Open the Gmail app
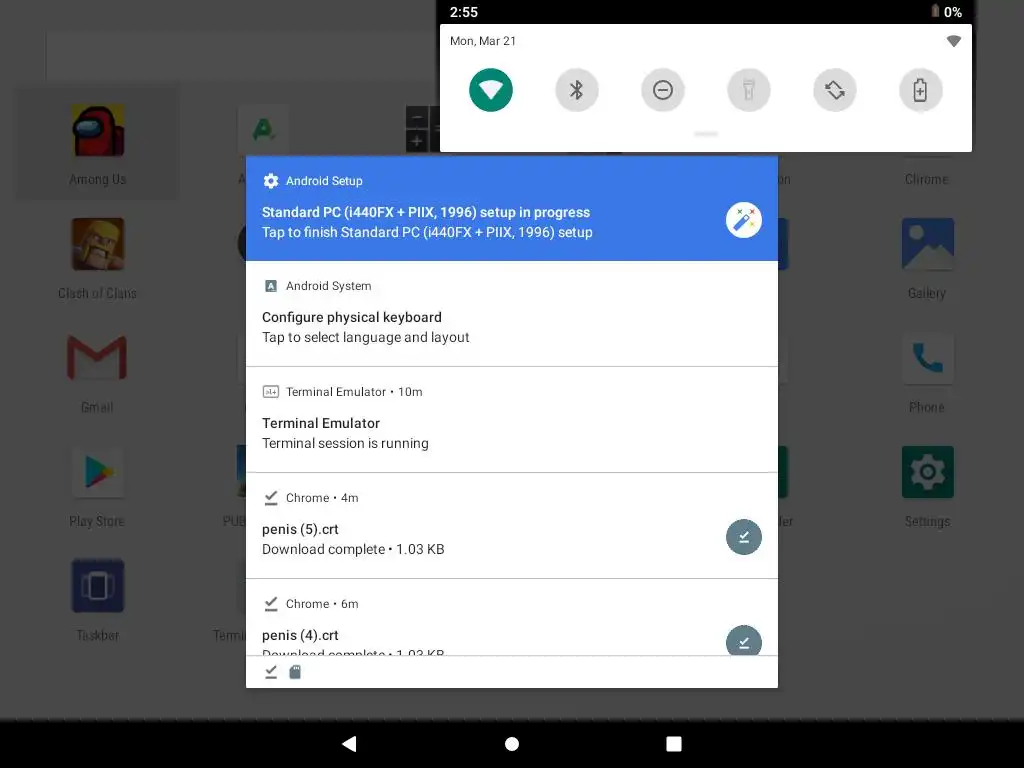The height and width of the screenshot is (768, 1024). point(97,373)
